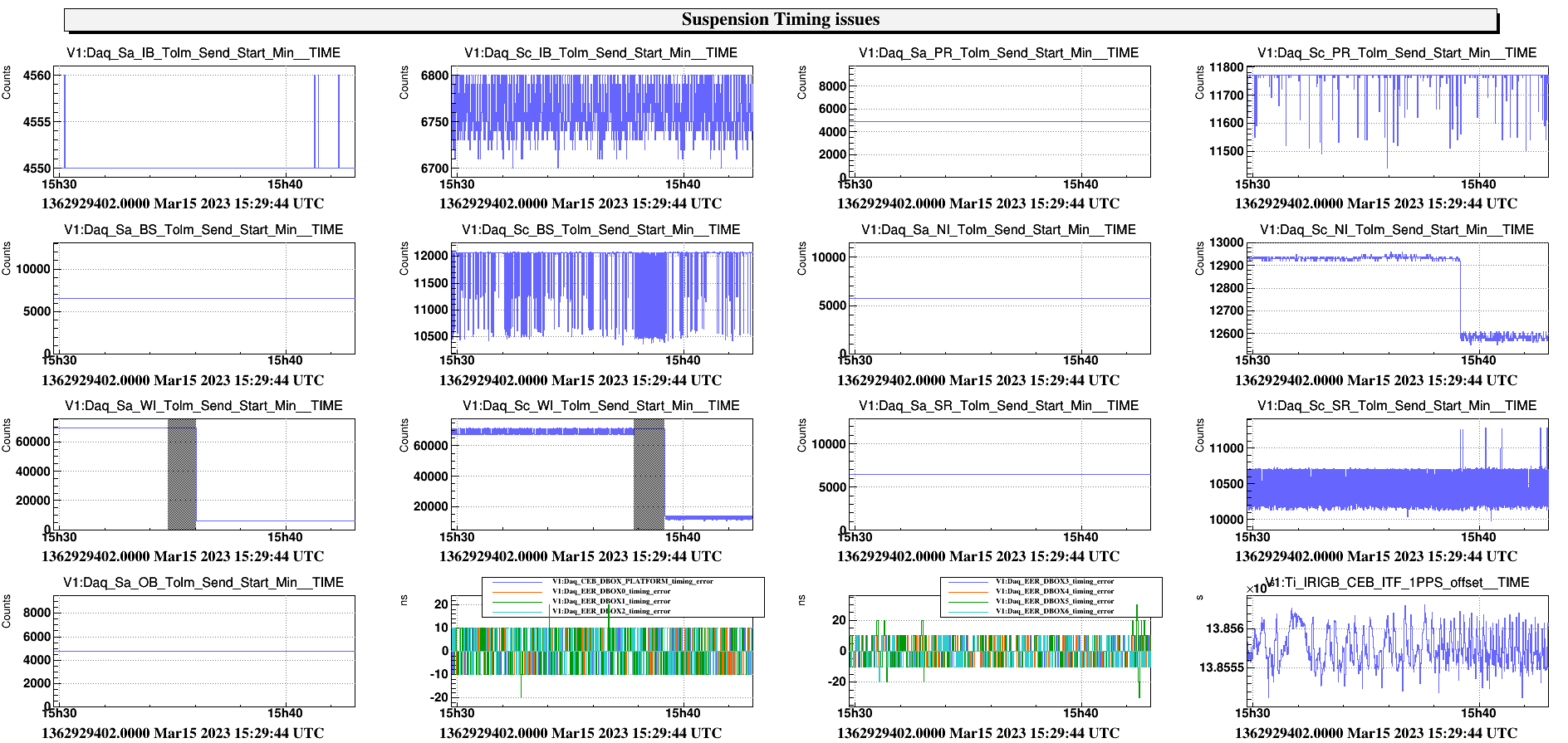Click the step drop in the Sc_NI plot
The height and width of the screenshot is (743, 1568).
(x=1460, y=299)
